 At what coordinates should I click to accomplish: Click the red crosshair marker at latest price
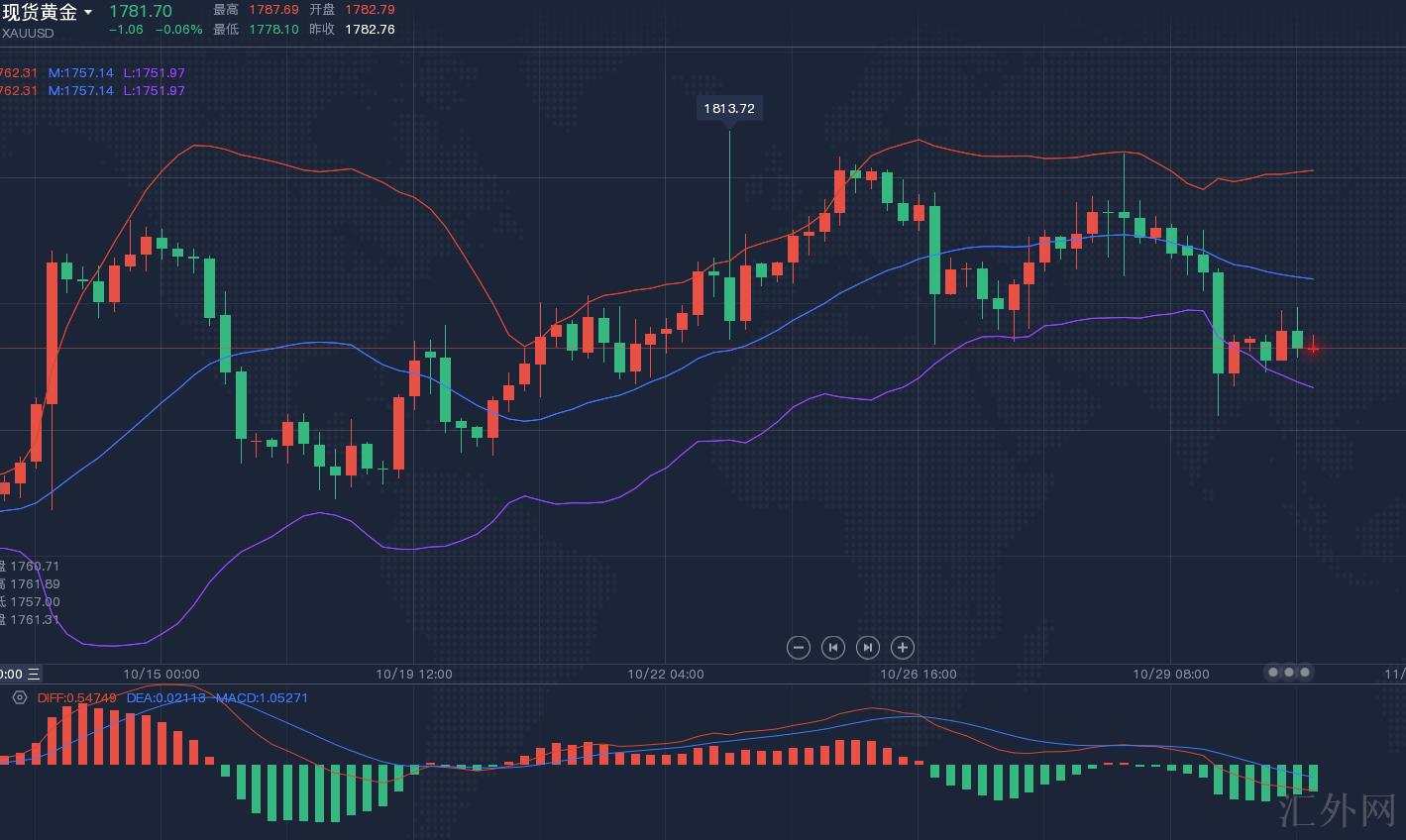point(1313,347)
